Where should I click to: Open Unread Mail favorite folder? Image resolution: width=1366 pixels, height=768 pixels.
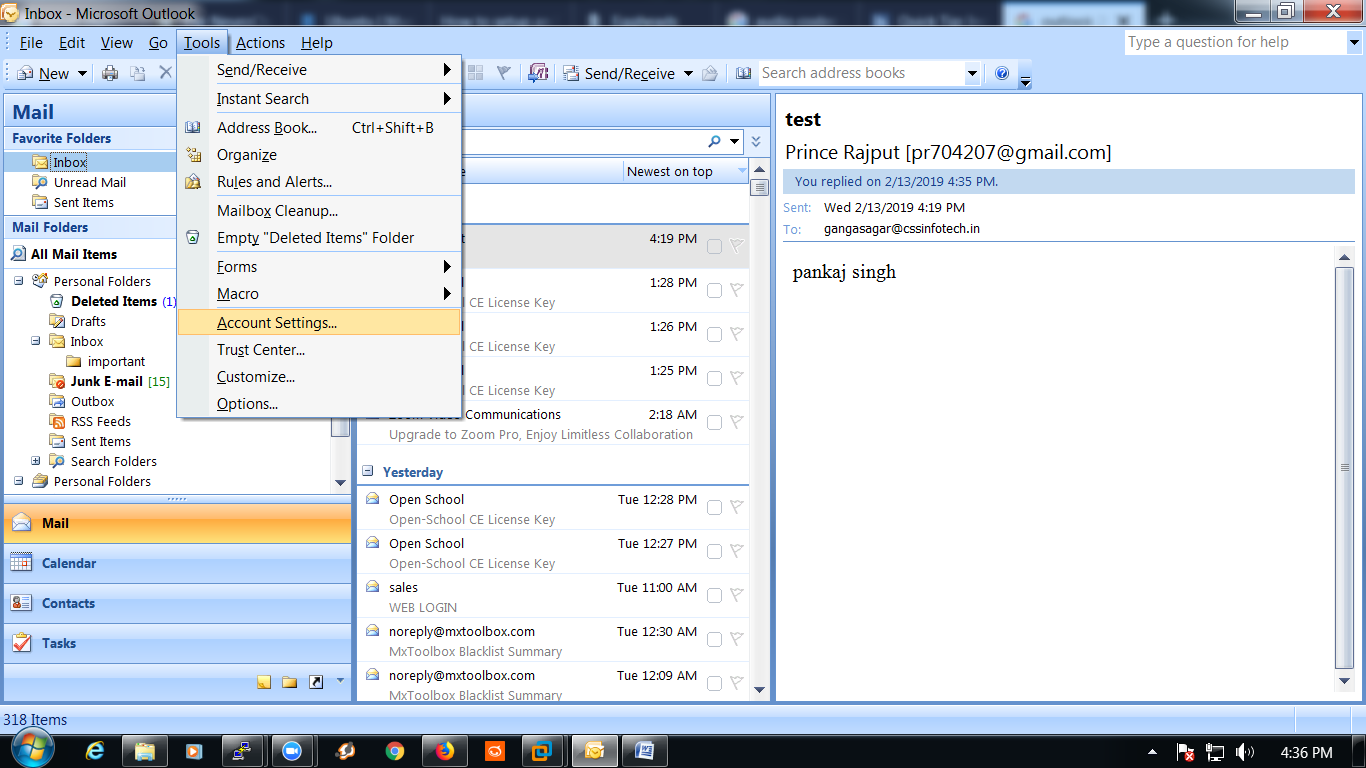pos(90,182)
